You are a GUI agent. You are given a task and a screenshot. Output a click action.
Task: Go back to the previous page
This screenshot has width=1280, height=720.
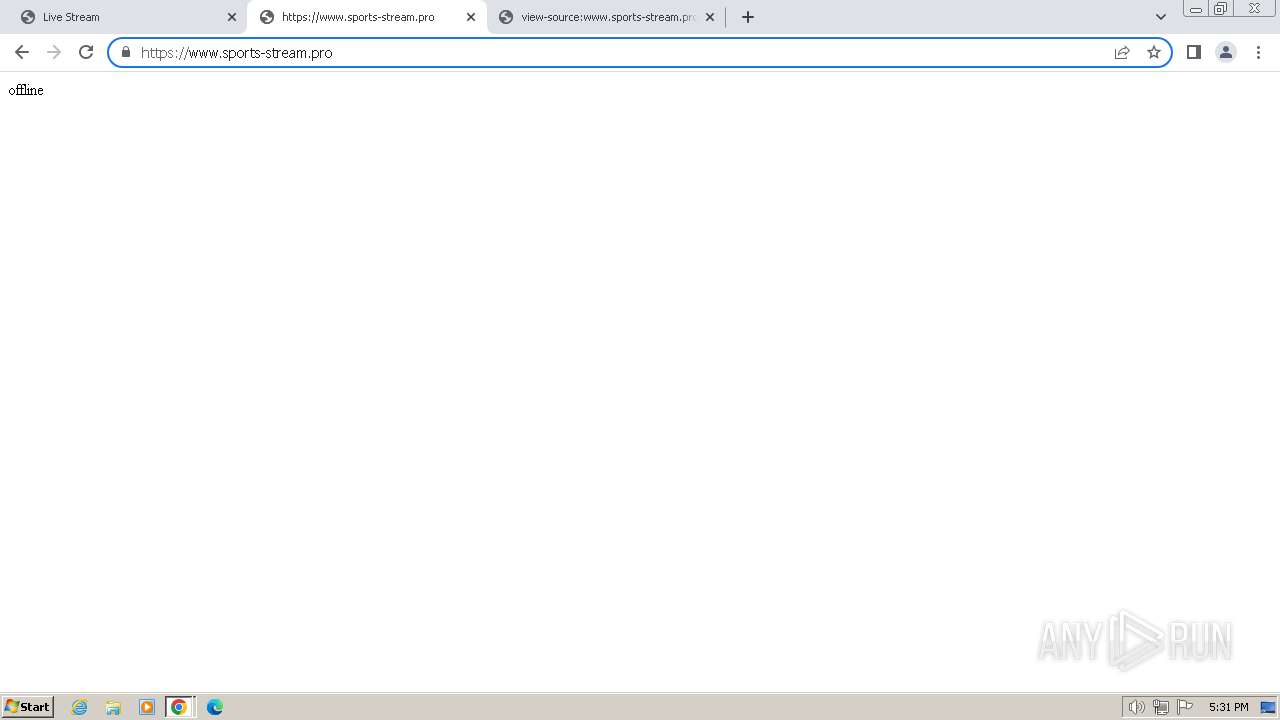coord(22,52)
